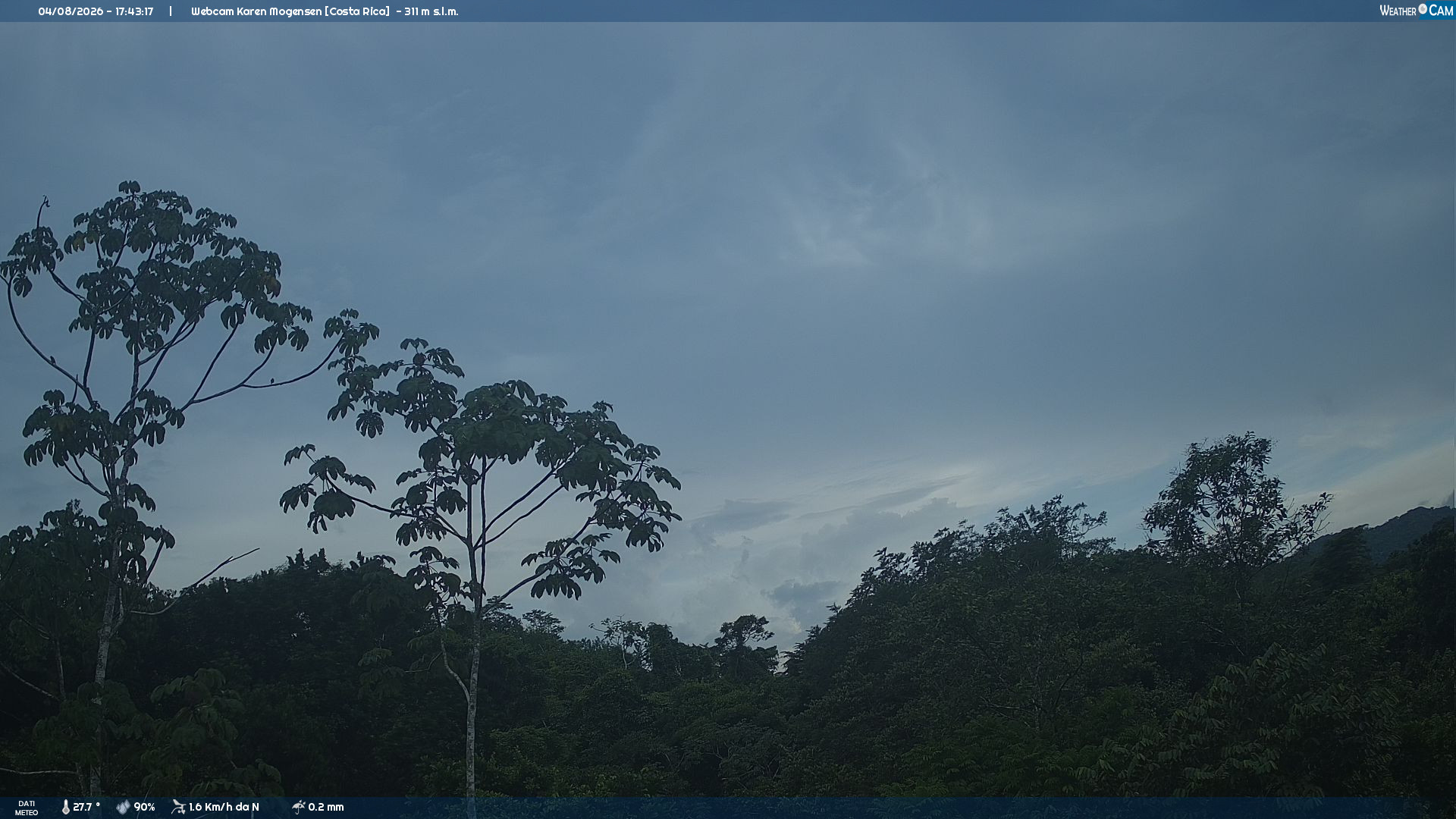The width and height of the screenshot is (1456, 819).
Task: Select the 311 m s.l.m. altitude text
Action: pyautogui.click(x=431, y=11)
